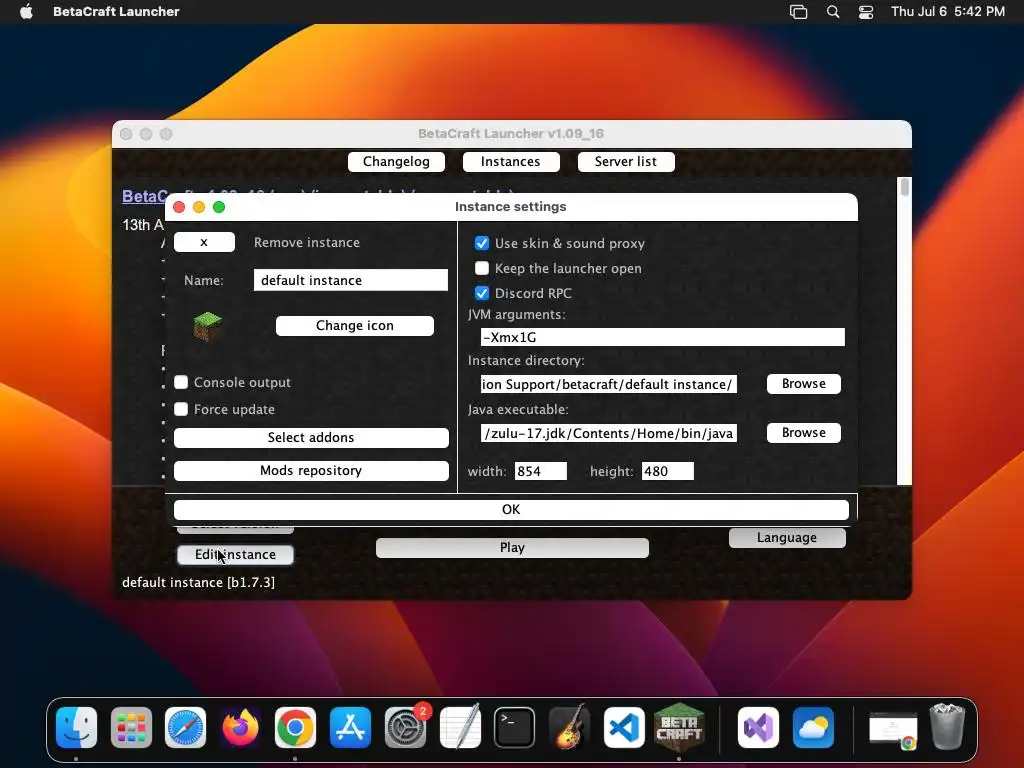Open System Settings with badge in dock
This screenshot has width=1024, height=768.
point(405,727)
